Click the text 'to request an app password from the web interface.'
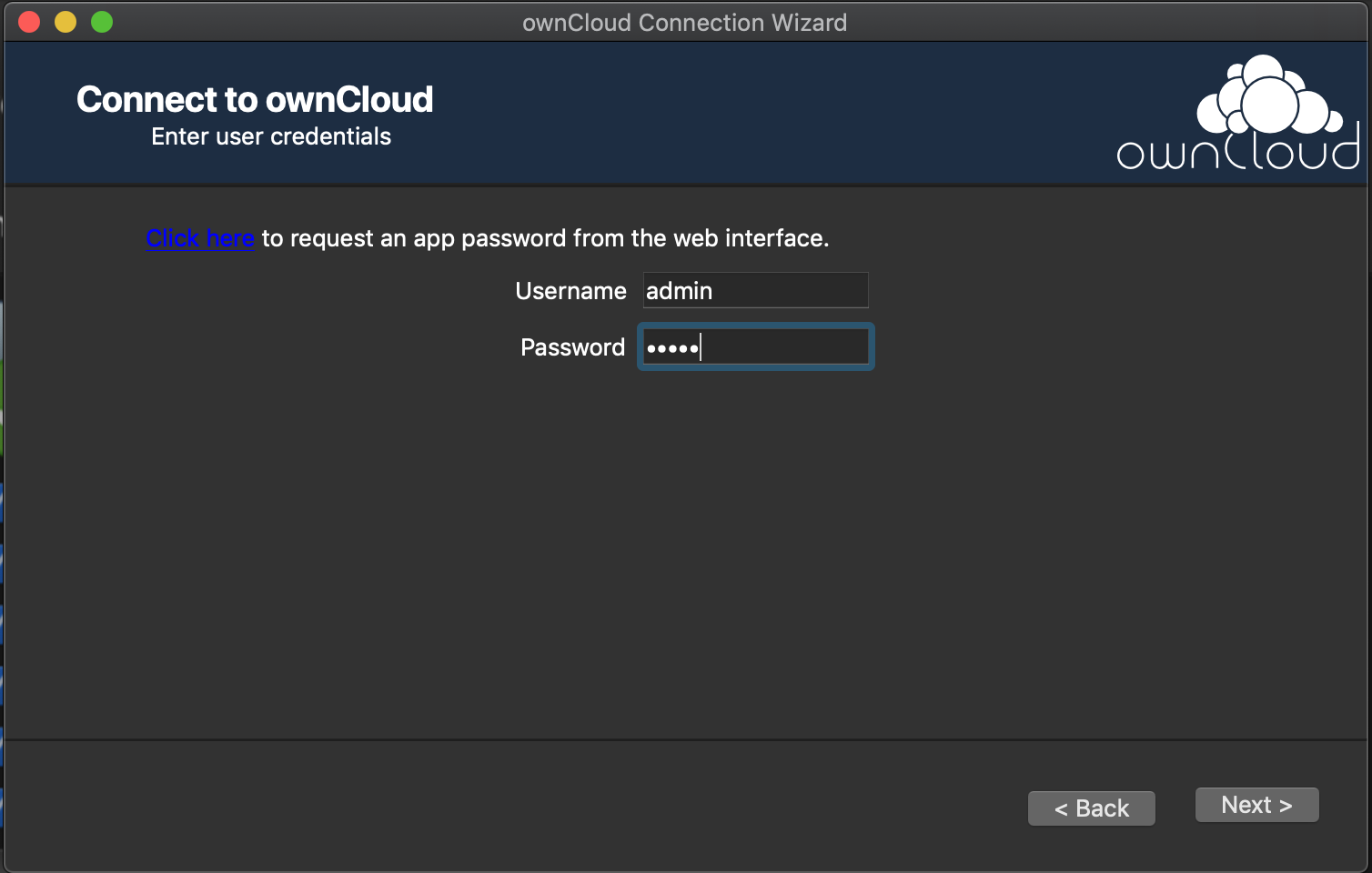Viewport: 1372px width, 873px height. click(546, 238)
